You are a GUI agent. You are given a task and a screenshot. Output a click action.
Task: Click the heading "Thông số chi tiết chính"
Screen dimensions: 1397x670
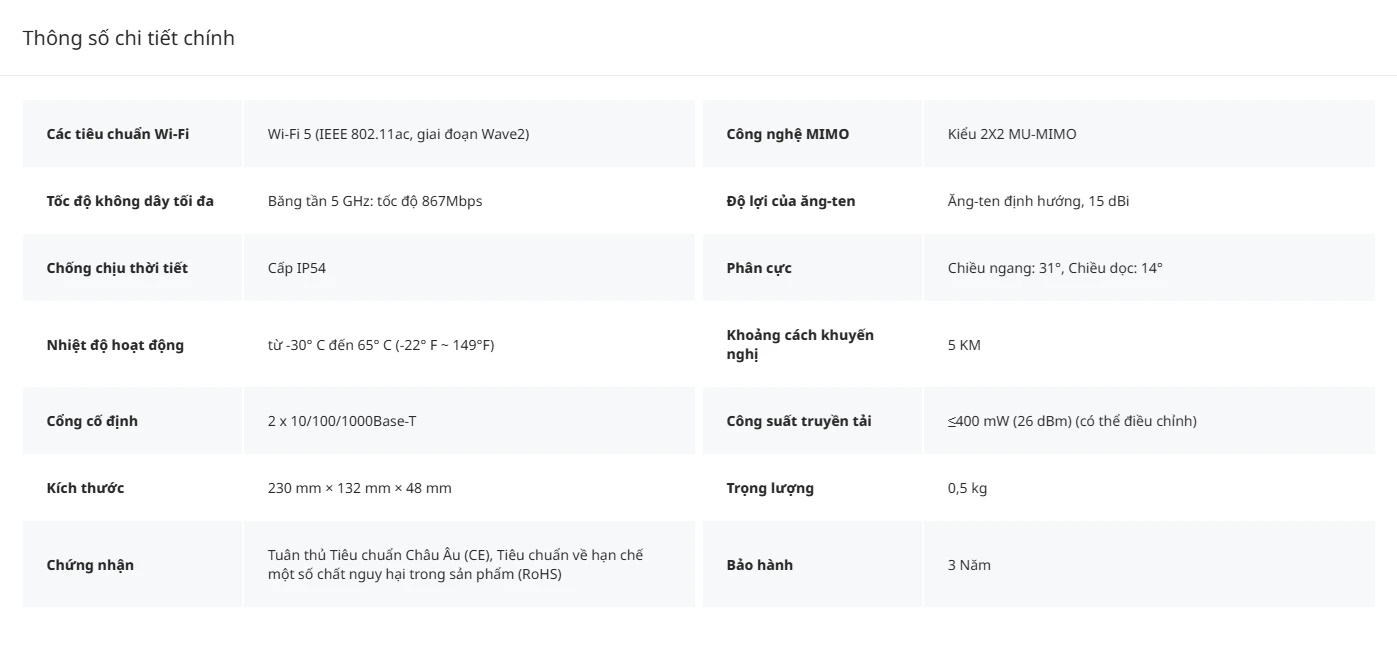click(129, 38)
